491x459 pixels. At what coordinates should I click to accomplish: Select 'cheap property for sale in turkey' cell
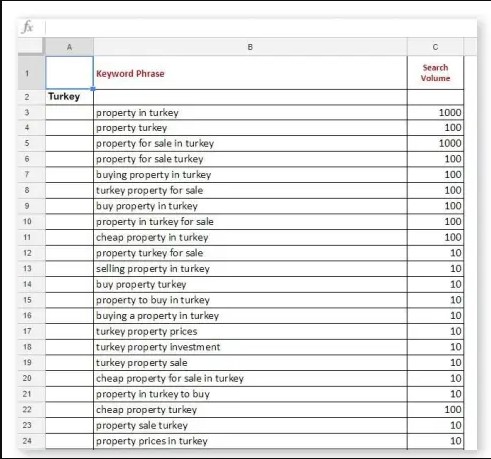point(250,378)
